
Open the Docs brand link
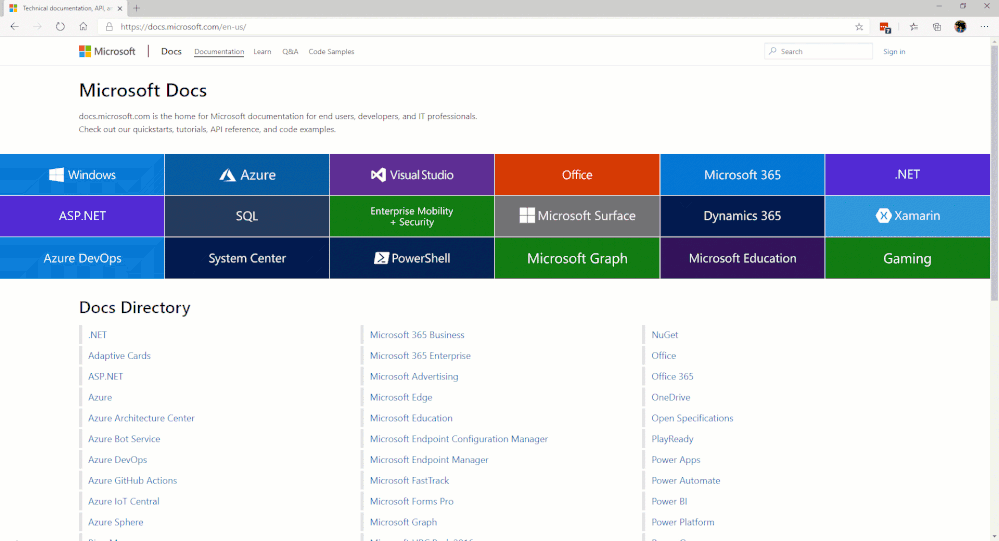(x=171, y=52)
